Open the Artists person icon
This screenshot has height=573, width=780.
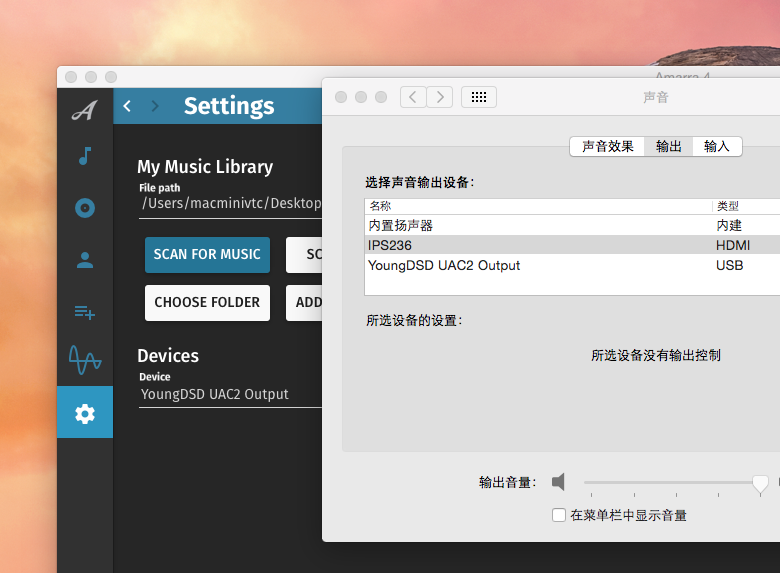(85, 260)
